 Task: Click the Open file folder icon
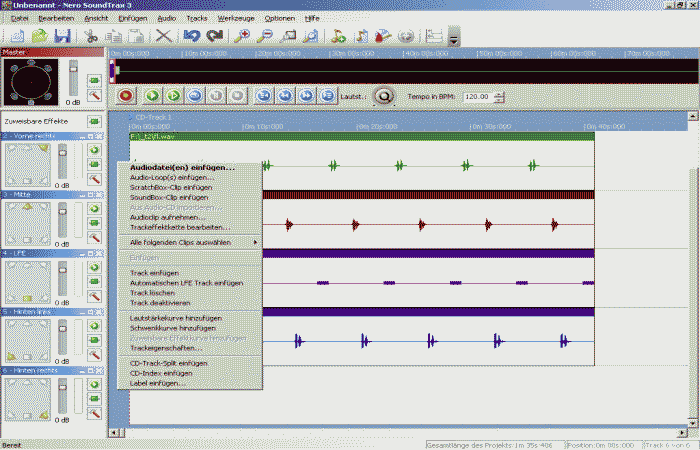[x=38, y=36]
